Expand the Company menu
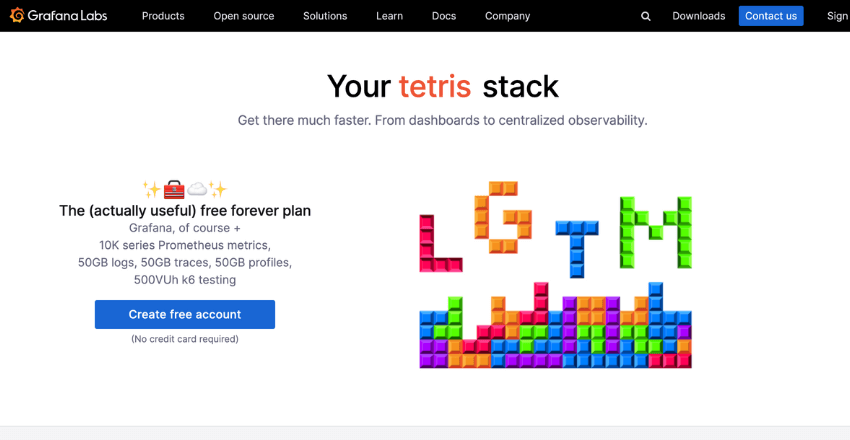850x440 pixels. [x=508, y=16]
